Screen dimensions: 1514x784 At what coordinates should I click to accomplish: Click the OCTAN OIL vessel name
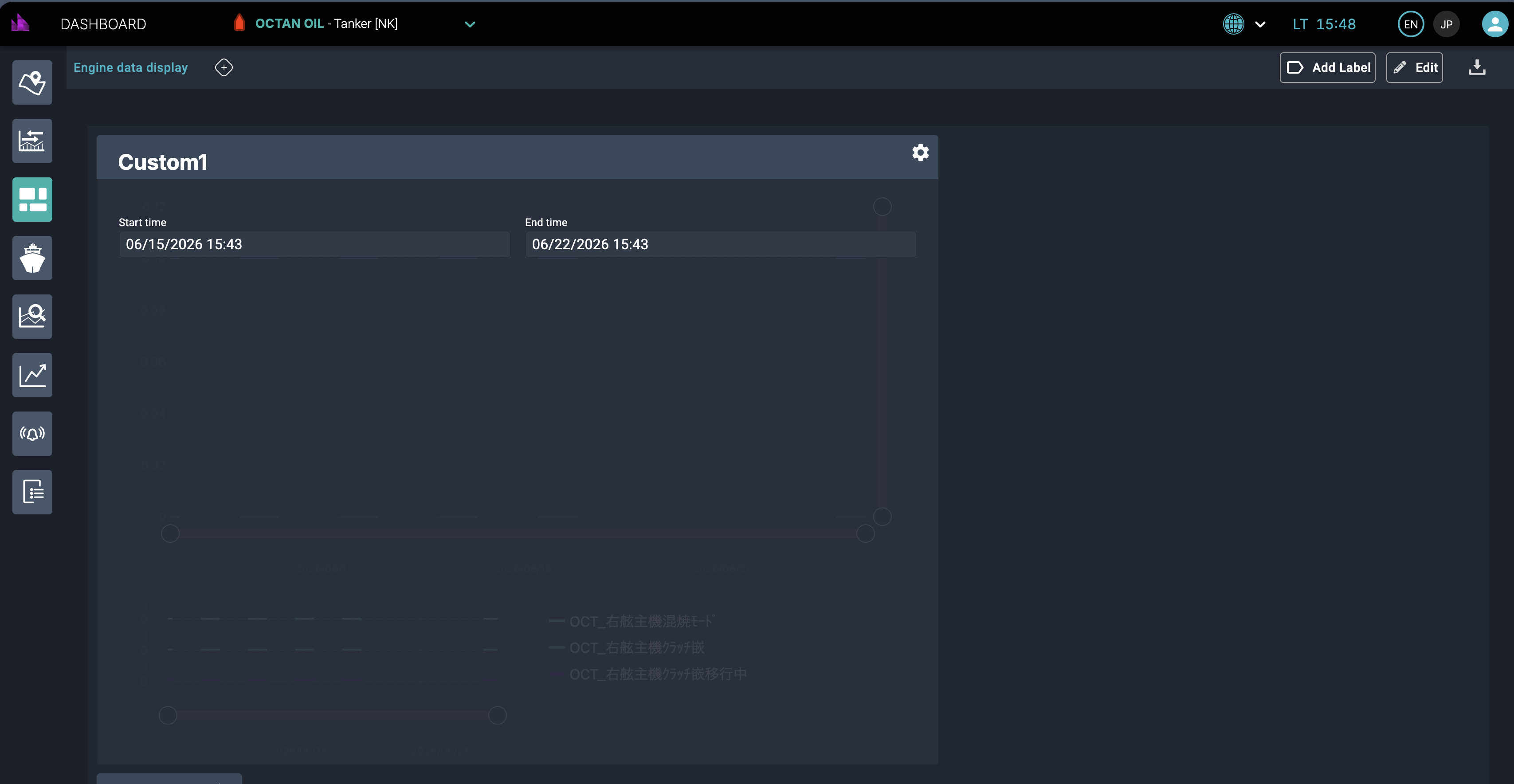coord(289,24)
